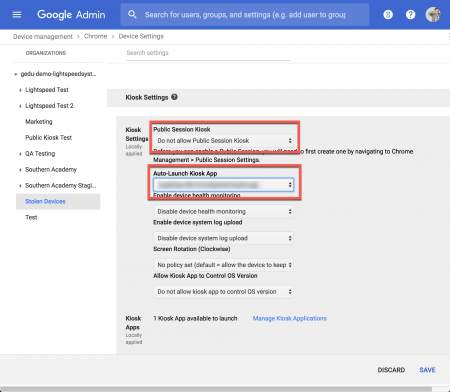Click the Google Admin logo
Screen dimensions: 450x392
(71, 15)
